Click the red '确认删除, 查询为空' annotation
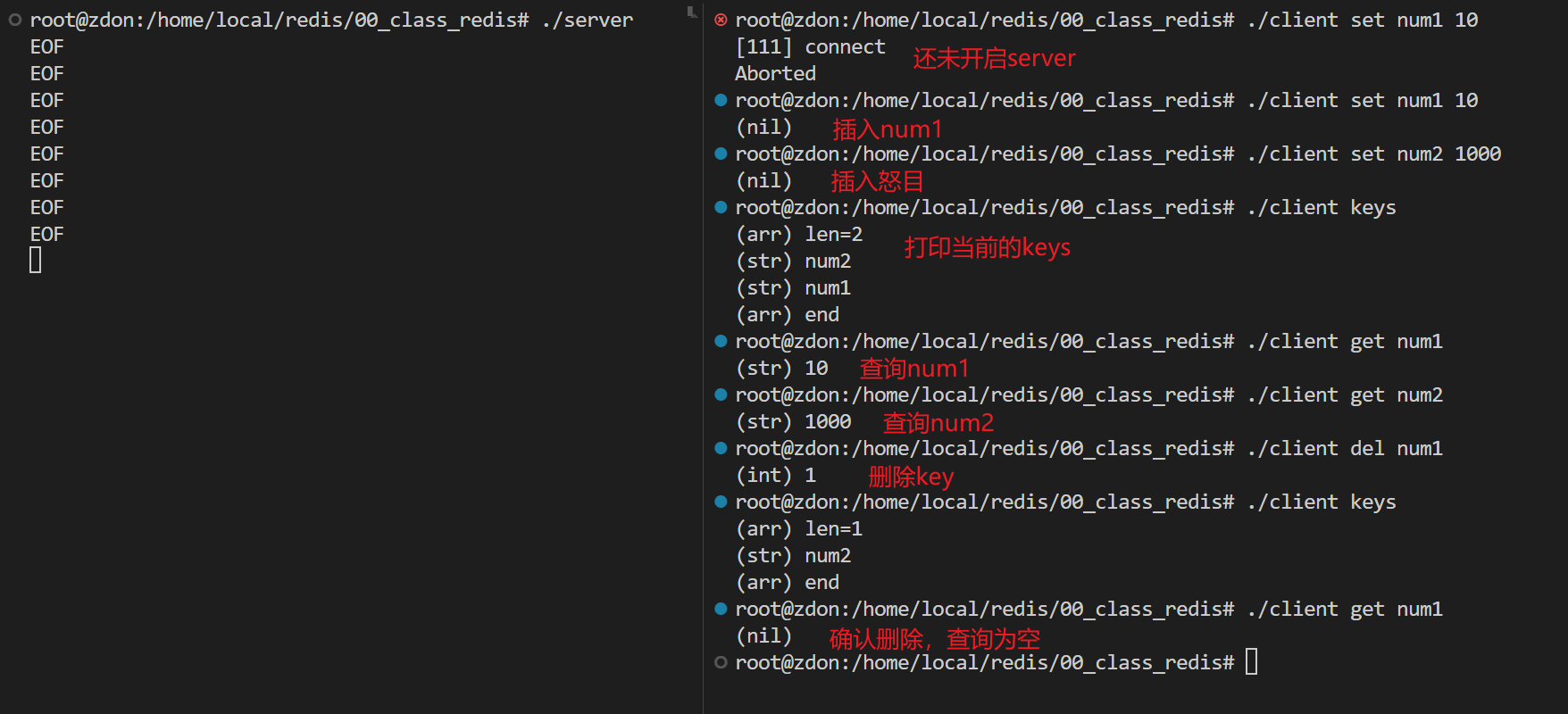 click(934, 639)
